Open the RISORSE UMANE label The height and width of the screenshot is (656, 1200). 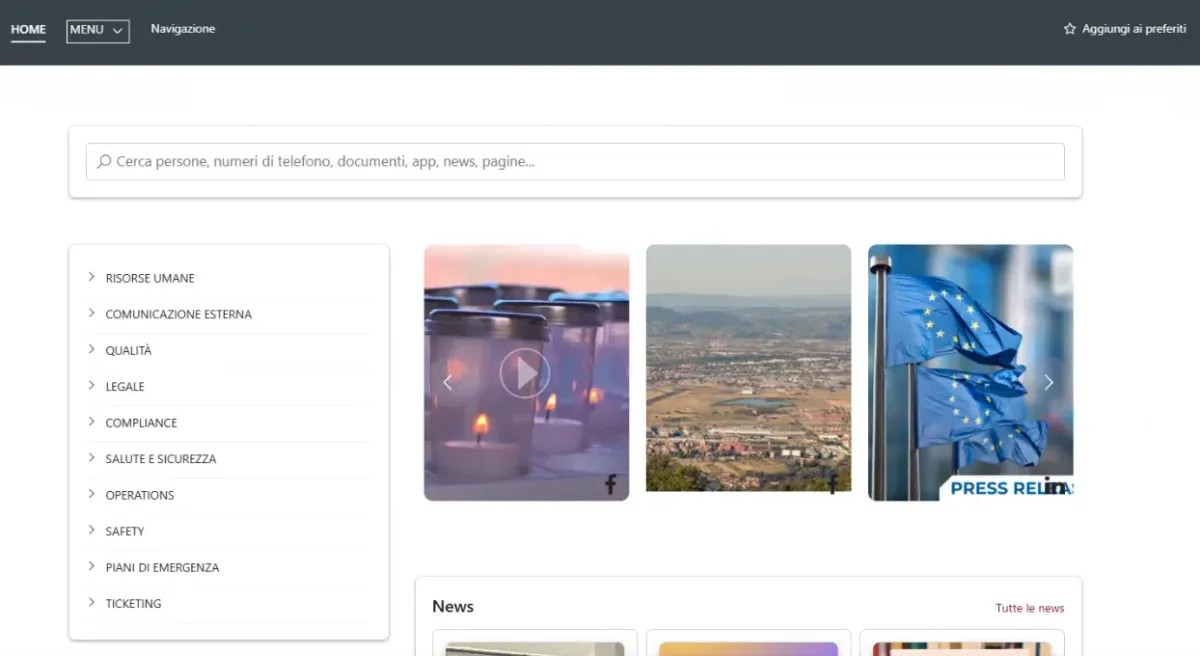tap(150, 278)
